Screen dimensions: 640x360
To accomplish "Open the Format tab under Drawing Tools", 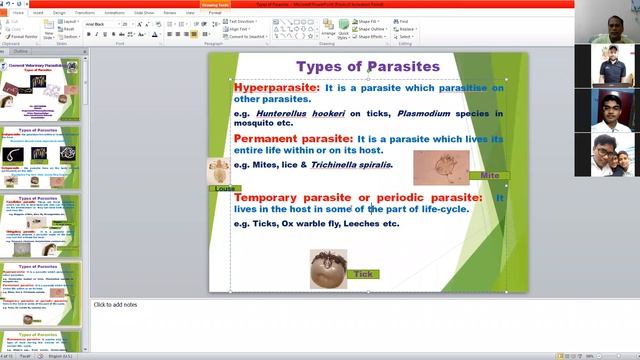I will 215,13.
